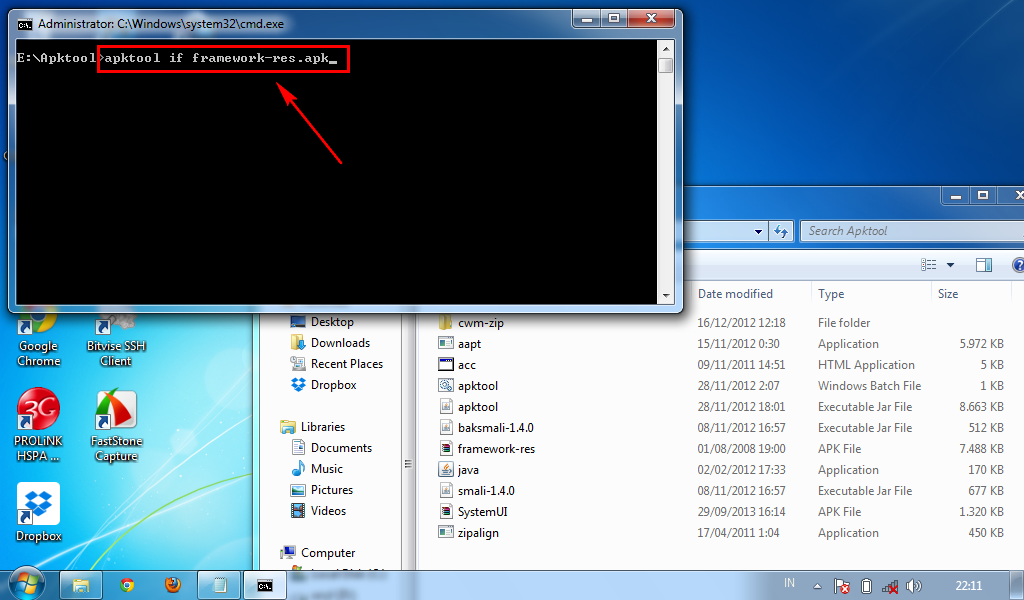This screenshot has width=1024, height=600.
Task: Open Google Chrome from the desktop
Action: tap(37, 330)
